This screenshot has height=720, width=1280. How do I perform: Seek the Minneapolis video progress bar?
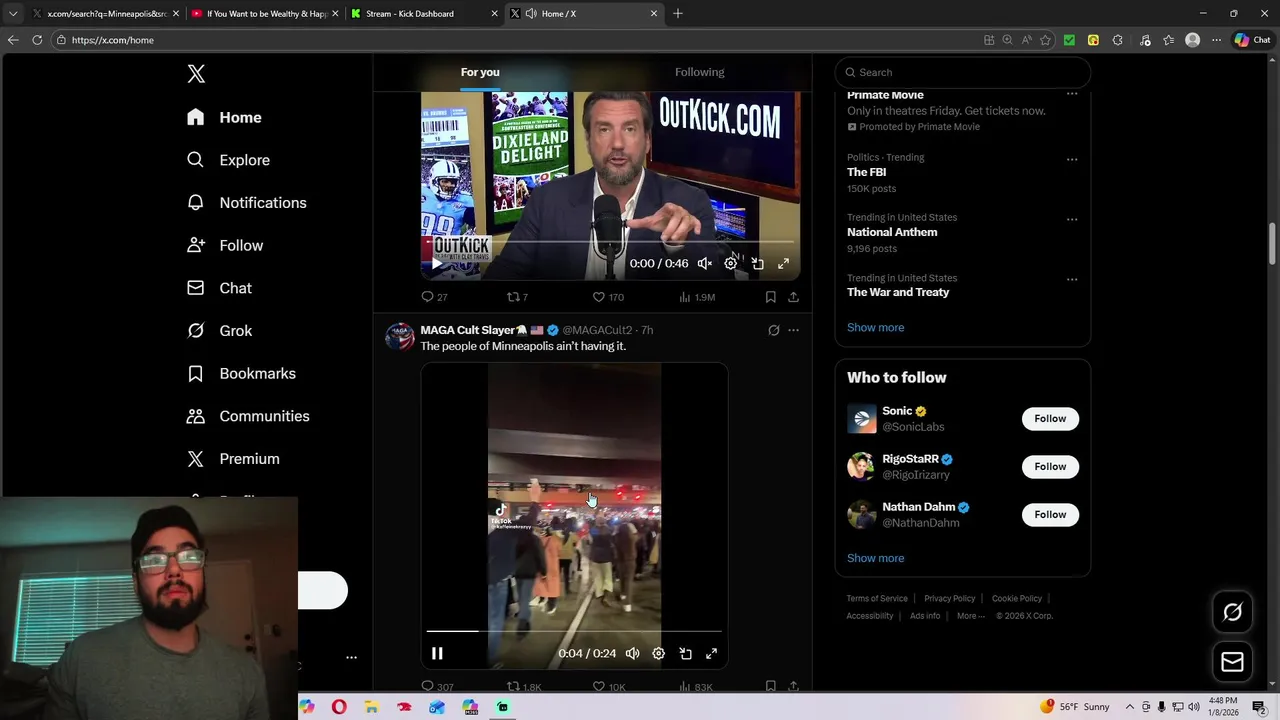pyautogui.click(x=574, y=631)
